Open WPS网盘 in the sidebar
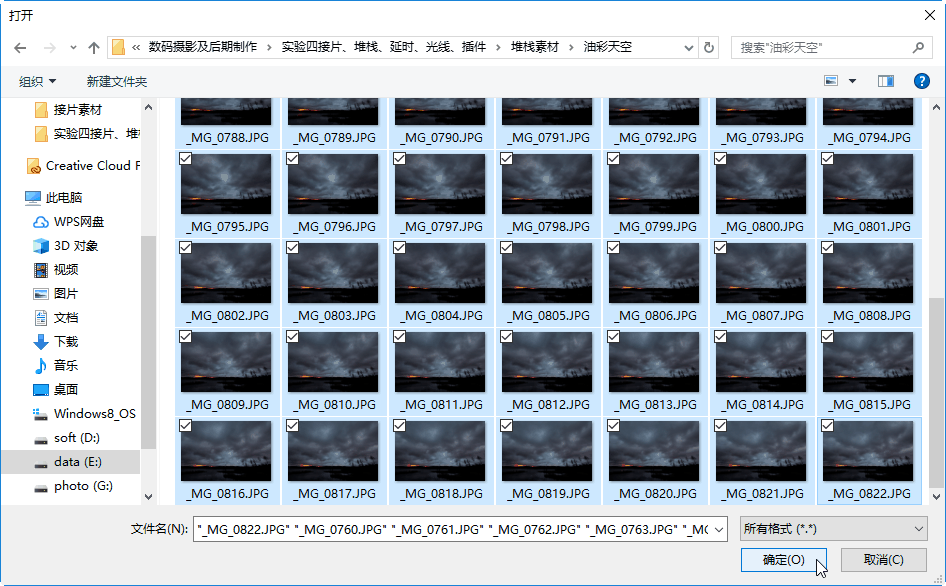Viewport: 946px width, 586px height. click(x=78, y=222)
